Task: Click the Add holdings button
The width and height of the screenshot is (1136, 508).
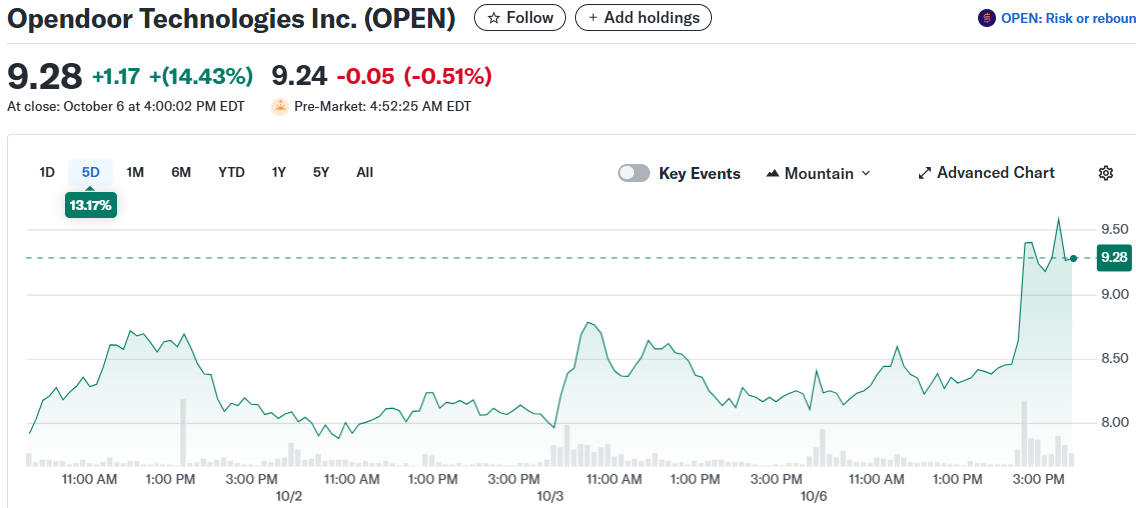Action: (644, 18)
